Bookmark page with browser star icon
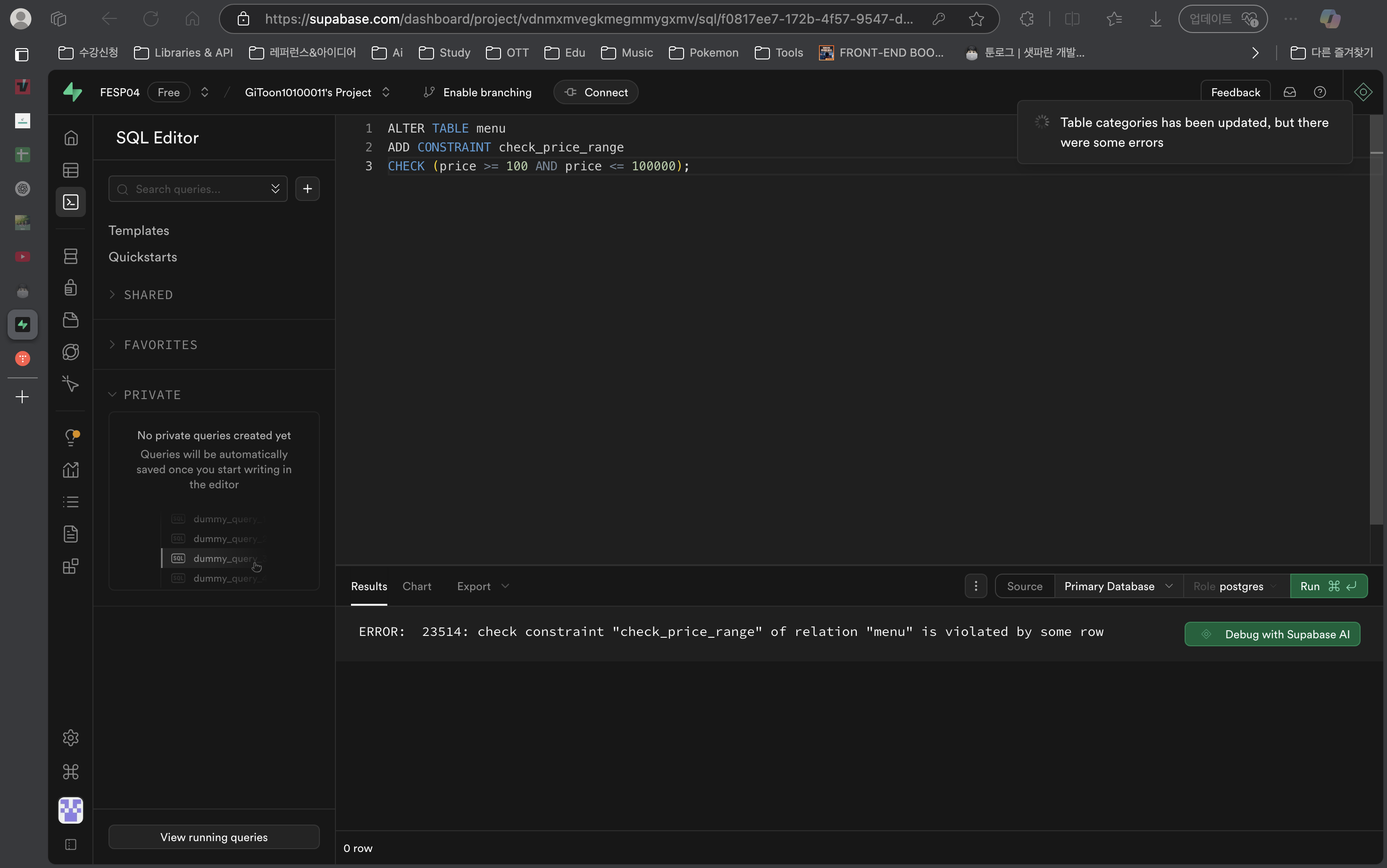Screen dimensions: 1387x868 [977, 19]
